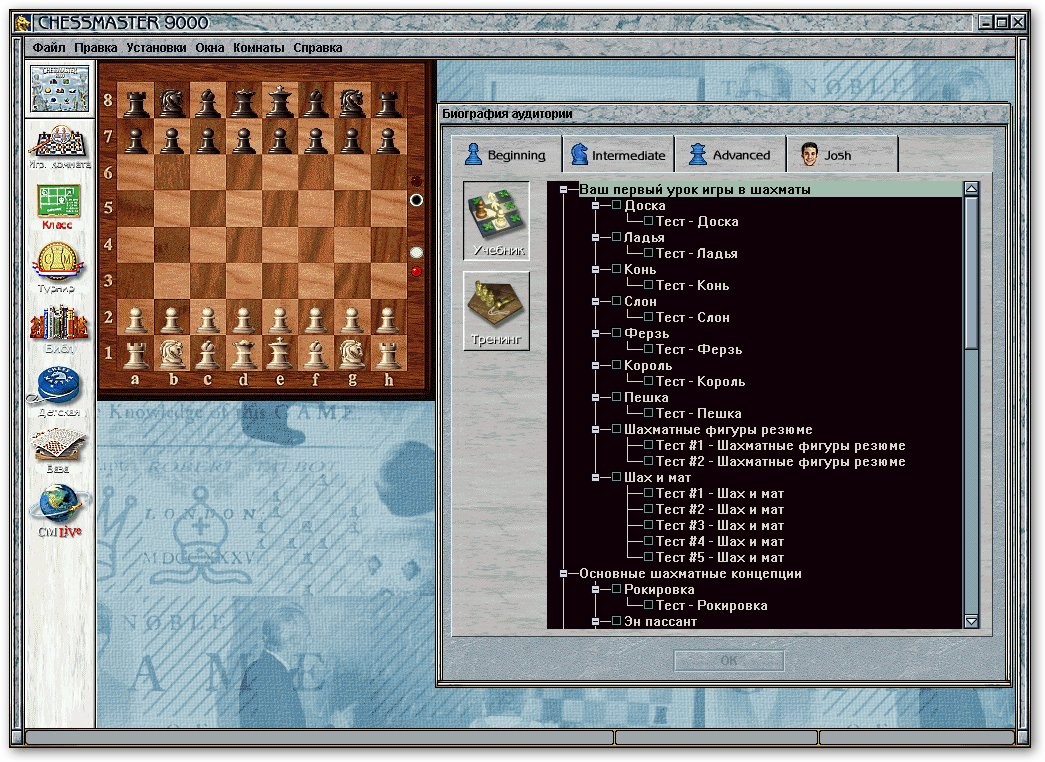1045x762 pixels.
Task: Open the Детская kids room icon
Action: pyautogui.click(x=58, y=393)
